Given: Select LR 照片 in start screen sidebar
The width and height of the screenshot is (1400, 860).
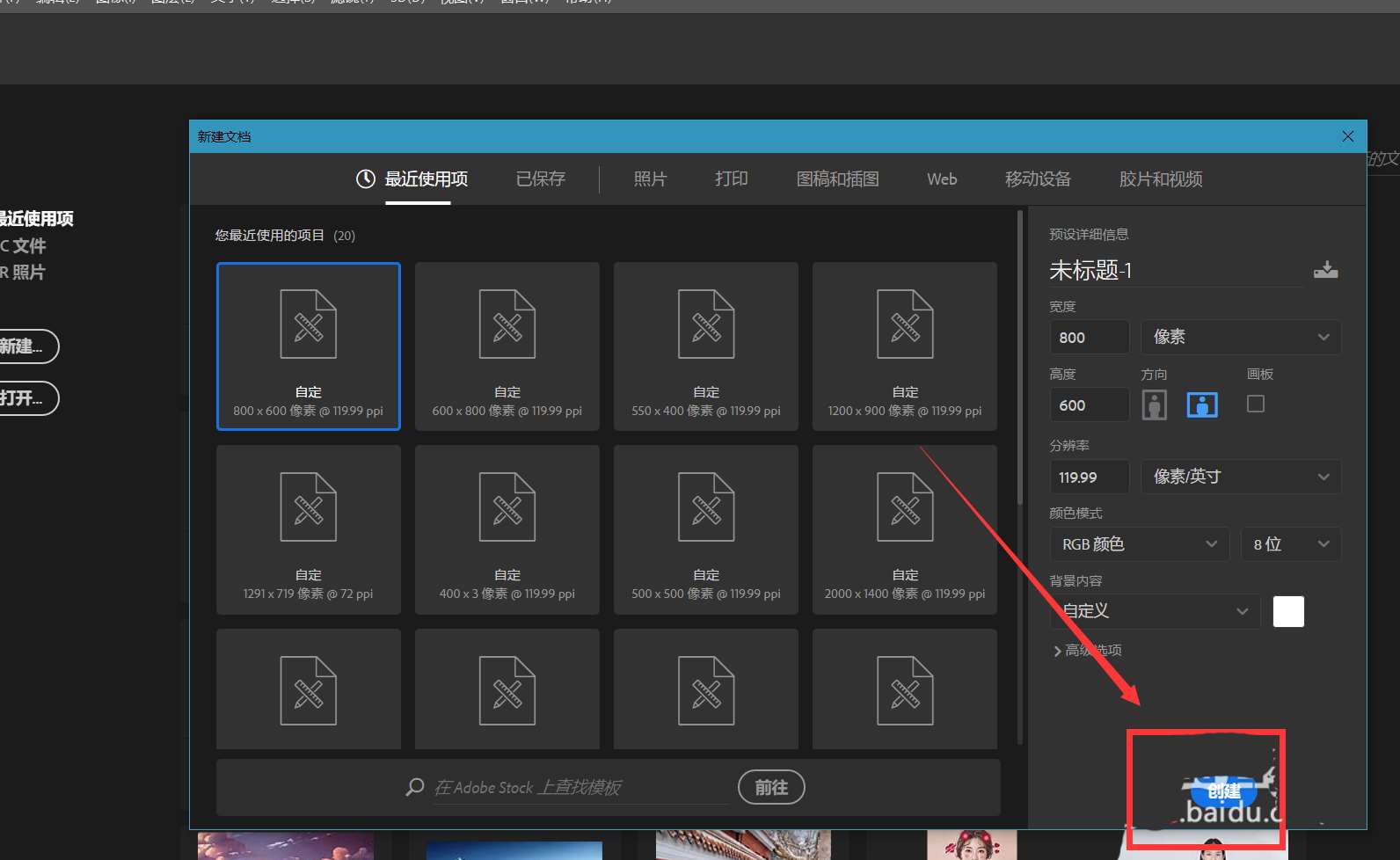Looking at the screenshot, I should [23, 273].
